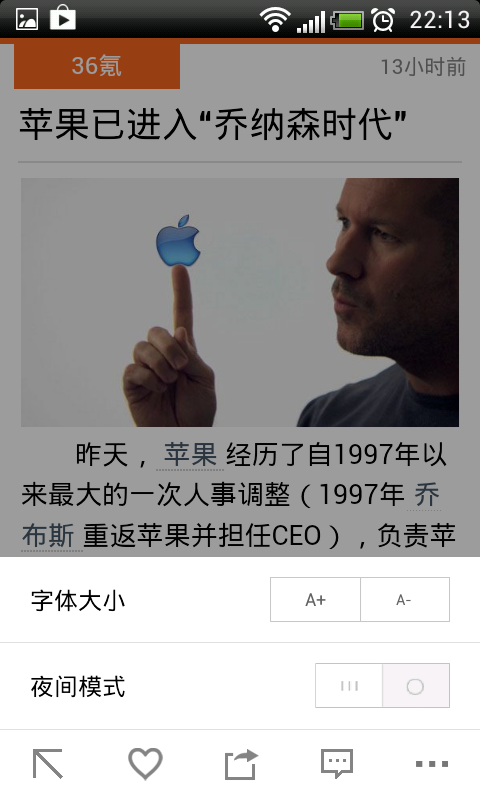Tap the bars side of night mode switch
The image size is (480, 800).
pos(349,686)
